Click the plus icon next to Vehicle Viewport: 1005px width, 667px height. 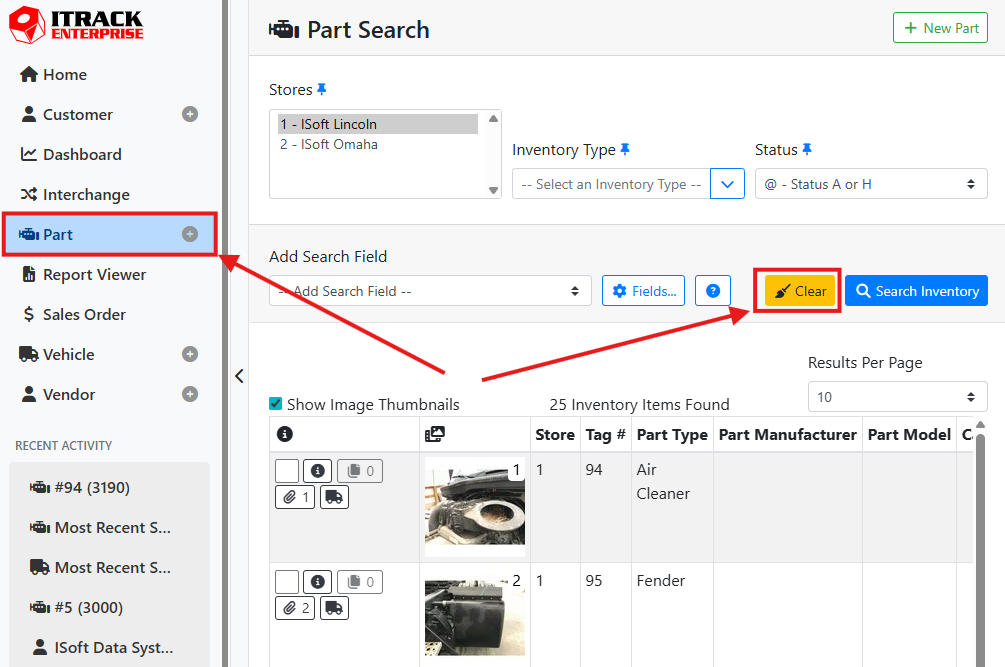click(190, 354)
